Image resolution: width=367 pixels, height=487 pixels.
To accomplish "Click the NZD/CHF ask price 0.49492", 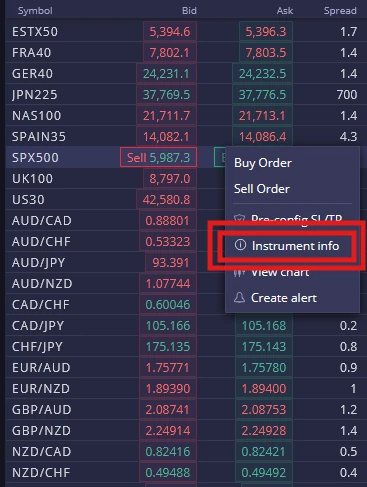I will click(x=264, y=473).
